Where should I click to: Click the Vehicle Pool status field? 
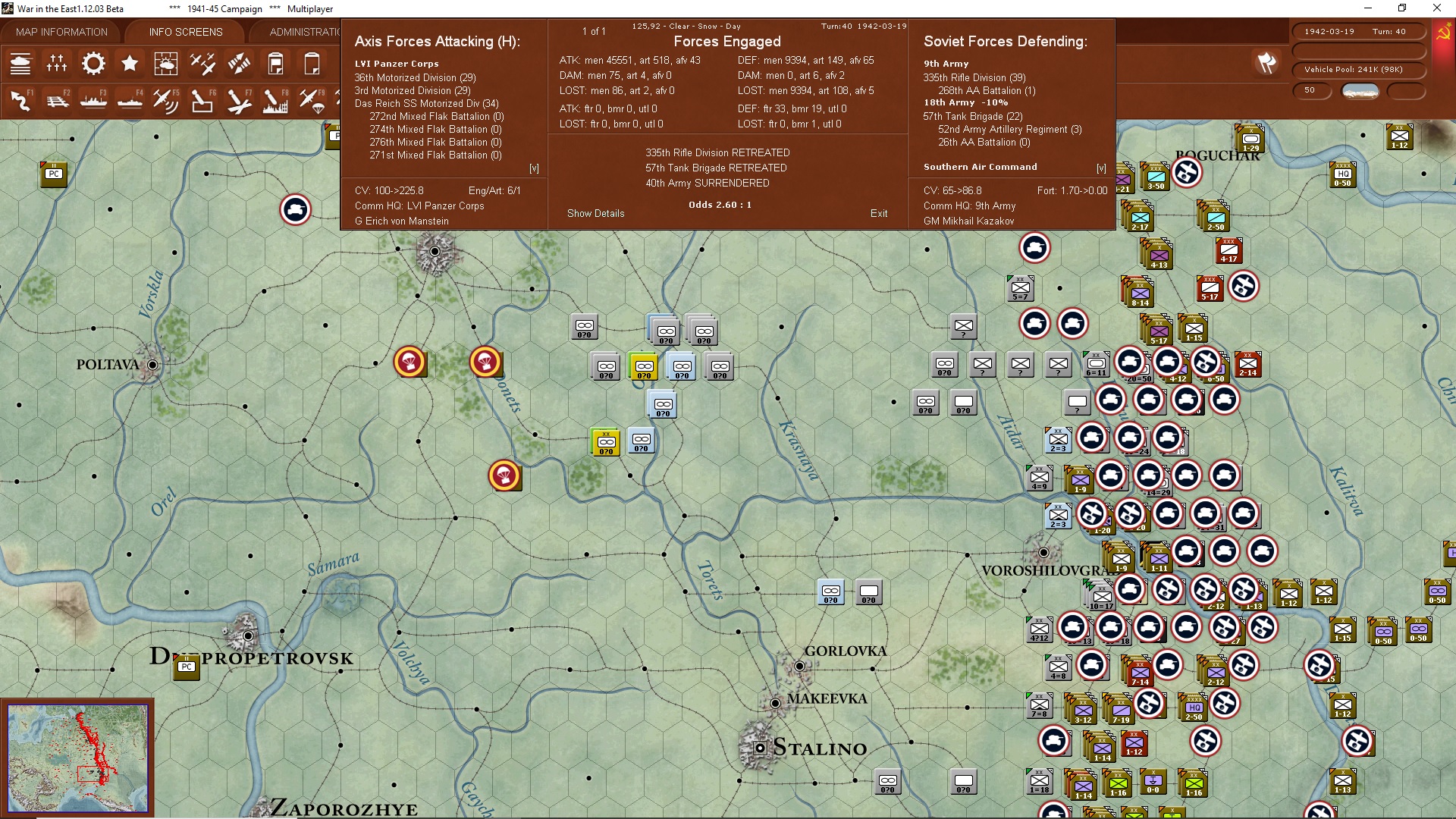1359,70
